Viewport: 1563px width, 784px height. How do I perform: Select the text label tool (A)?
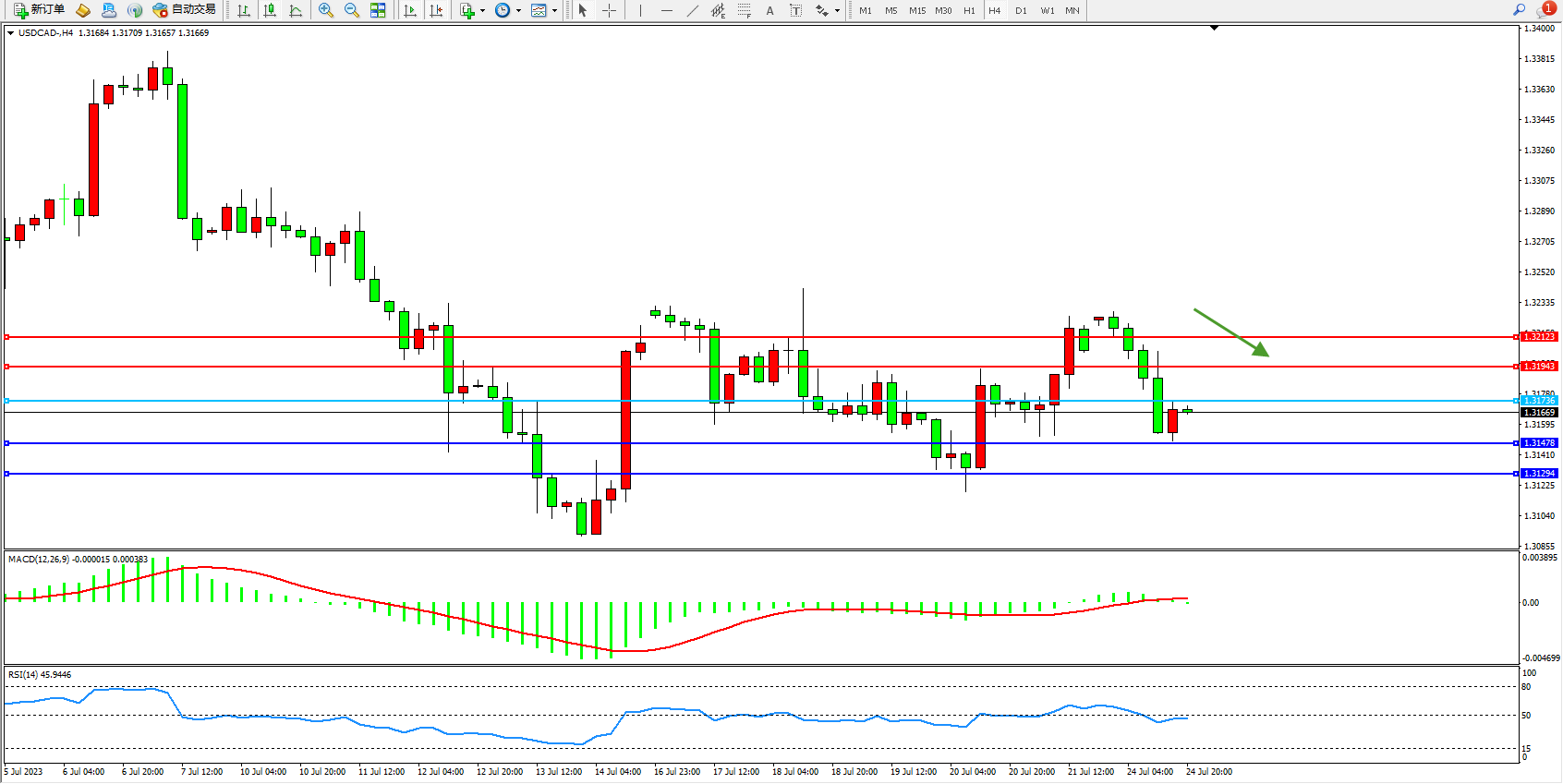pos(769,10)
